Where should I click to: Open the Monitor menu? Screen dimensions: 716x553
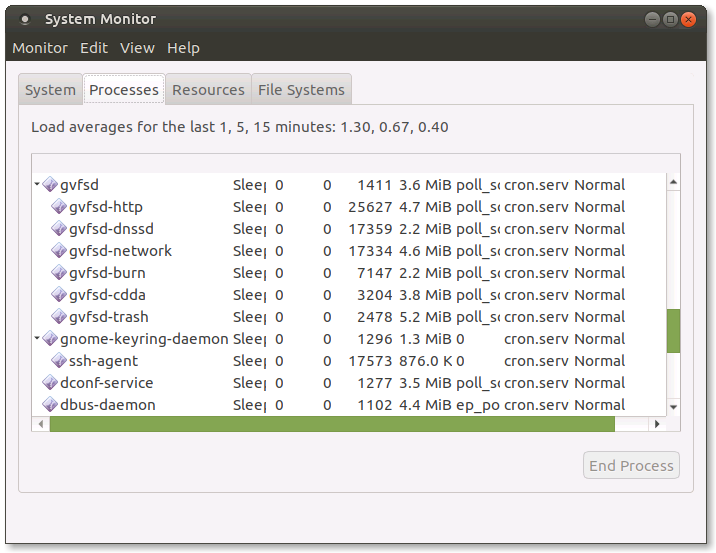tap(40, 48)
